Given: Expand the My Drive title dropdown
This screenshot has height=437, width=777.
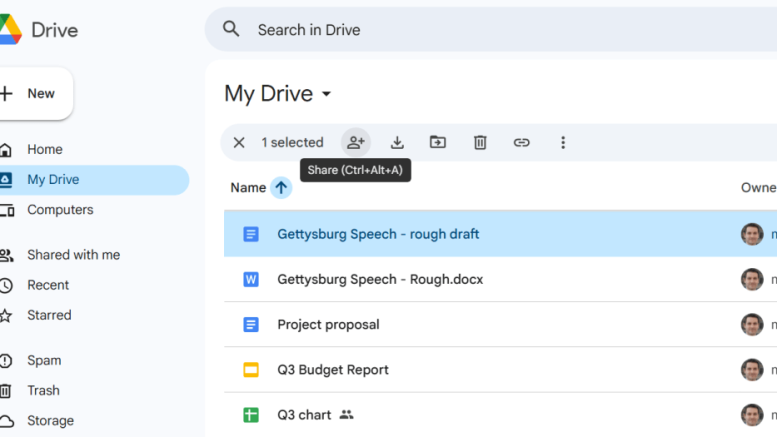Looking at the screenshot, I should coord(326,95).
